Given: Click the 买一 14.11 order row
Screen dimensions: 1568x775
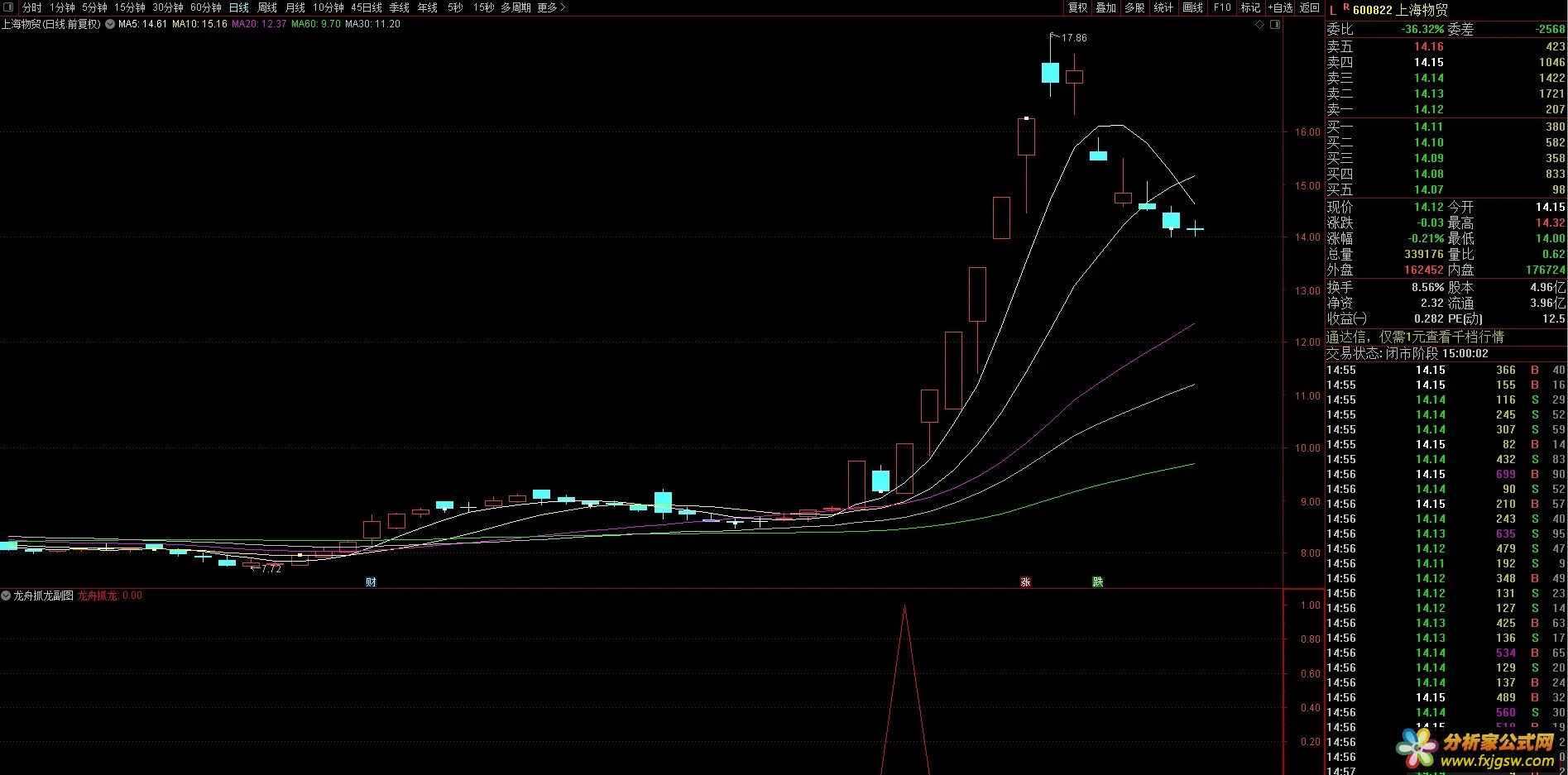Looking at the screenshot, I should click(1446, 127).
